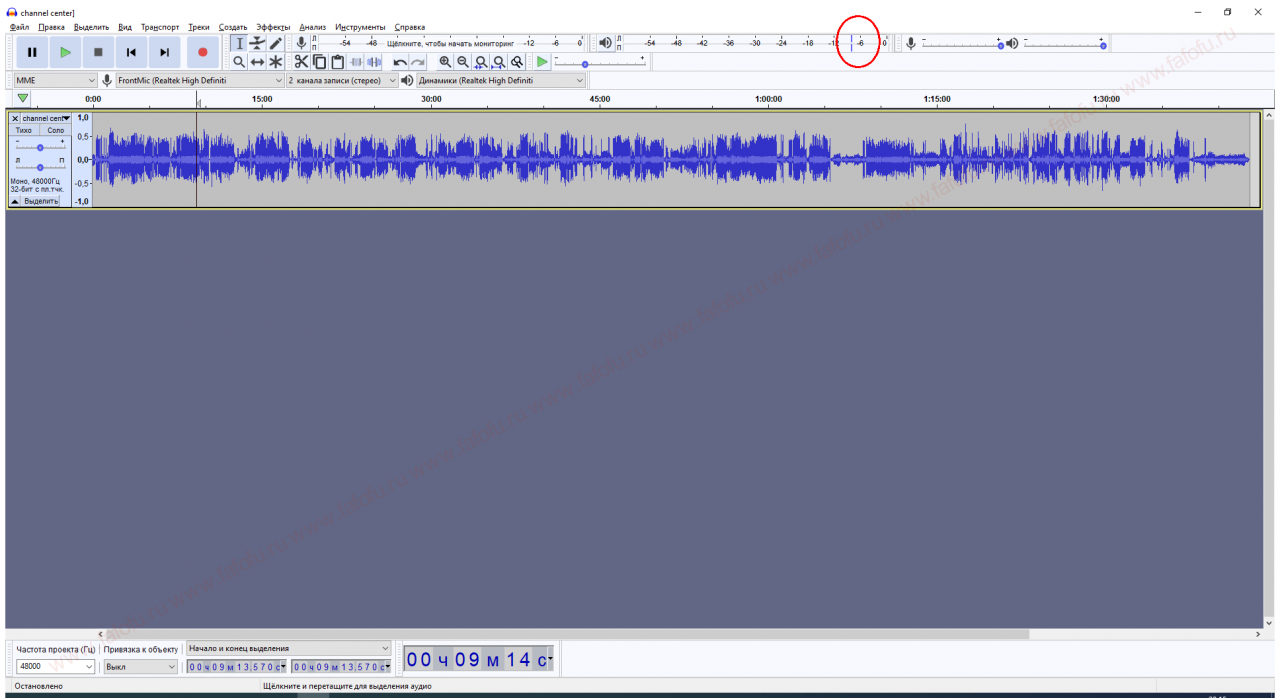Select the Multi-tool asterisk
Viewport: 1280px width, 698px height.
[x=275, y=62]
